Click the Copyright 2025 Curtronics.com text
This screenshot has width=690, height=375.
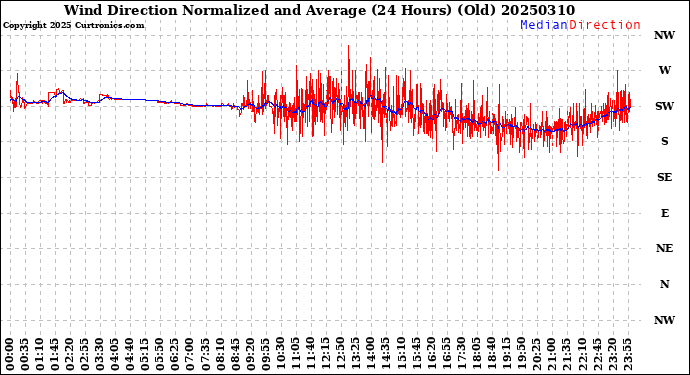coord(73,26)
